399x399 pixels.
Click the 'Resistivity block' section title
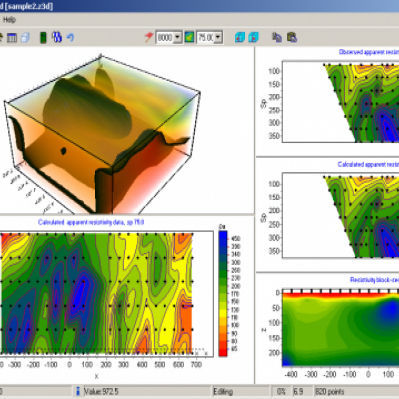[374, 280]
